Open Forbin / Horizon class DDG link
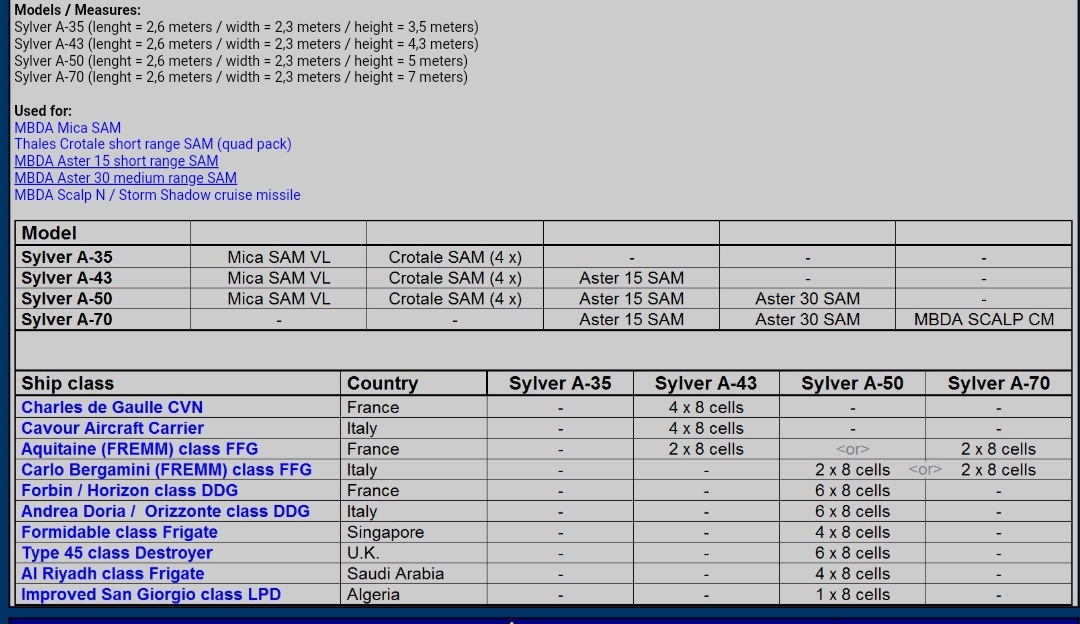This screenshot has width=1080, height=624. tap(129, 490)
